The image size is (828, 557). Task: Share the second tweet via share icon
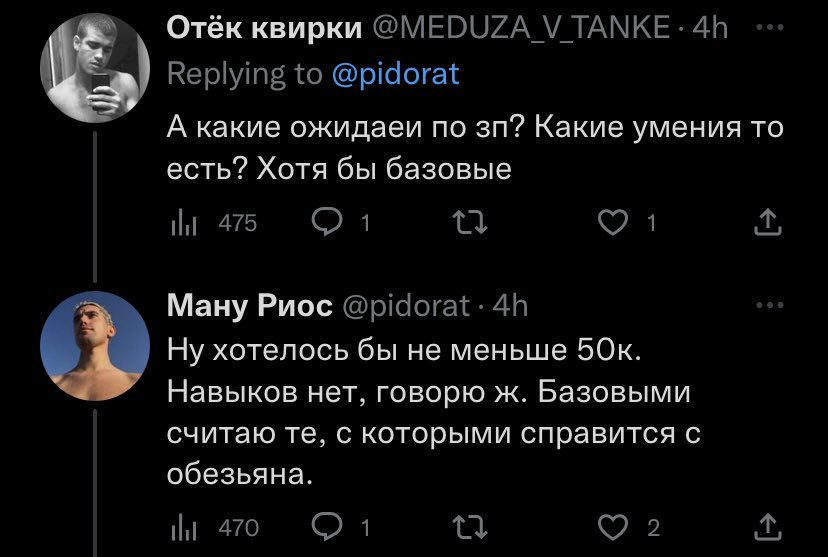coord(768,527)
